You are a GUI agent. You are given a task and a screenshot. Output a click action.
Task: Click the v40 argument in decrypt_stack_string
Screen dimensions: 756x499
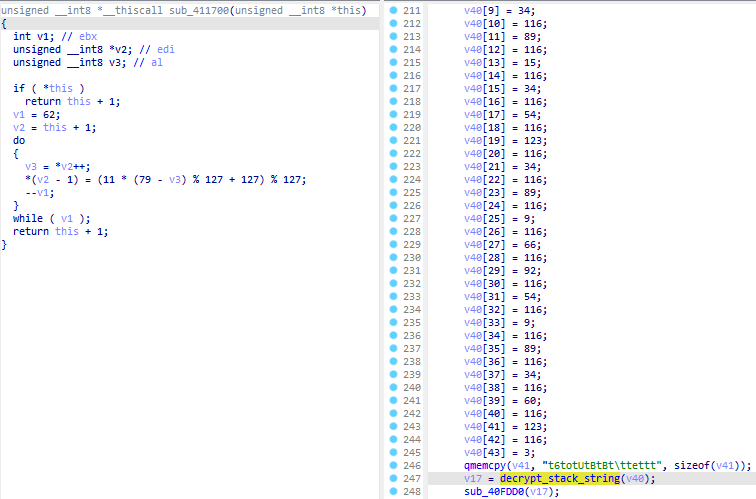coord(635,478)
